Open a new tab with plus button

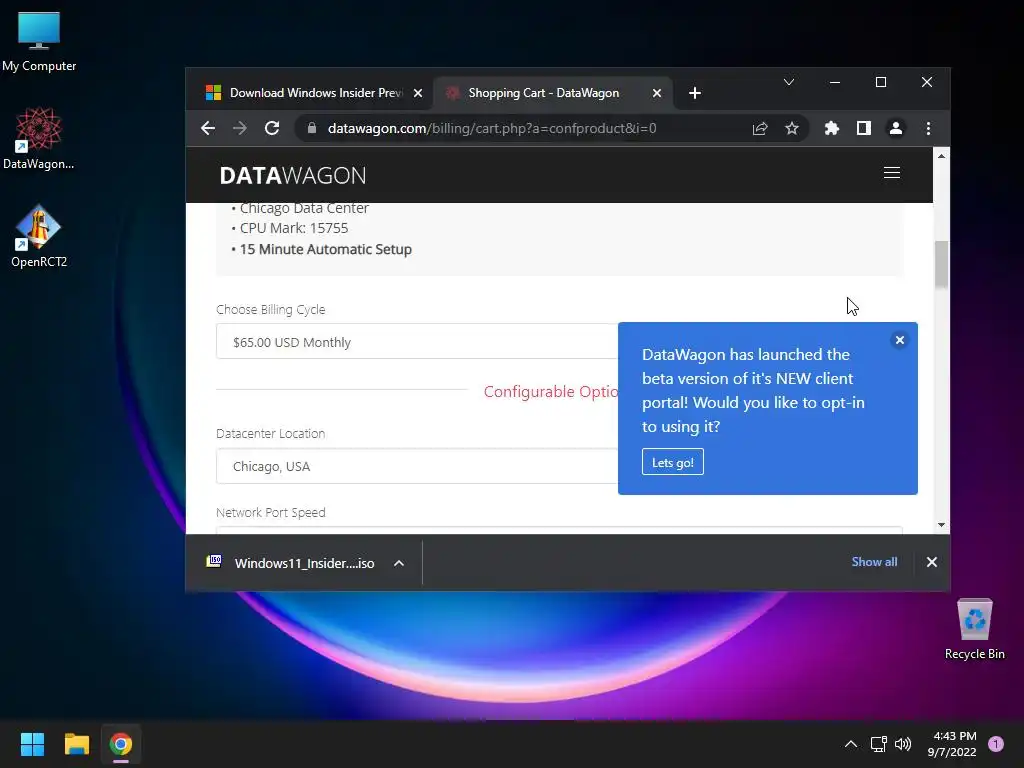(x=695, y=93)
